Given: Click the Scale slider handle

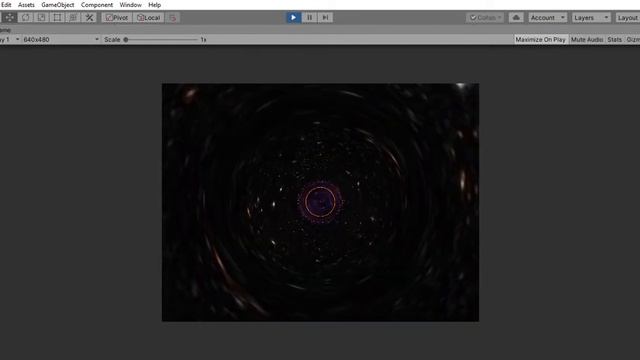Looking at the screenshot, I should tap(126, 40).
